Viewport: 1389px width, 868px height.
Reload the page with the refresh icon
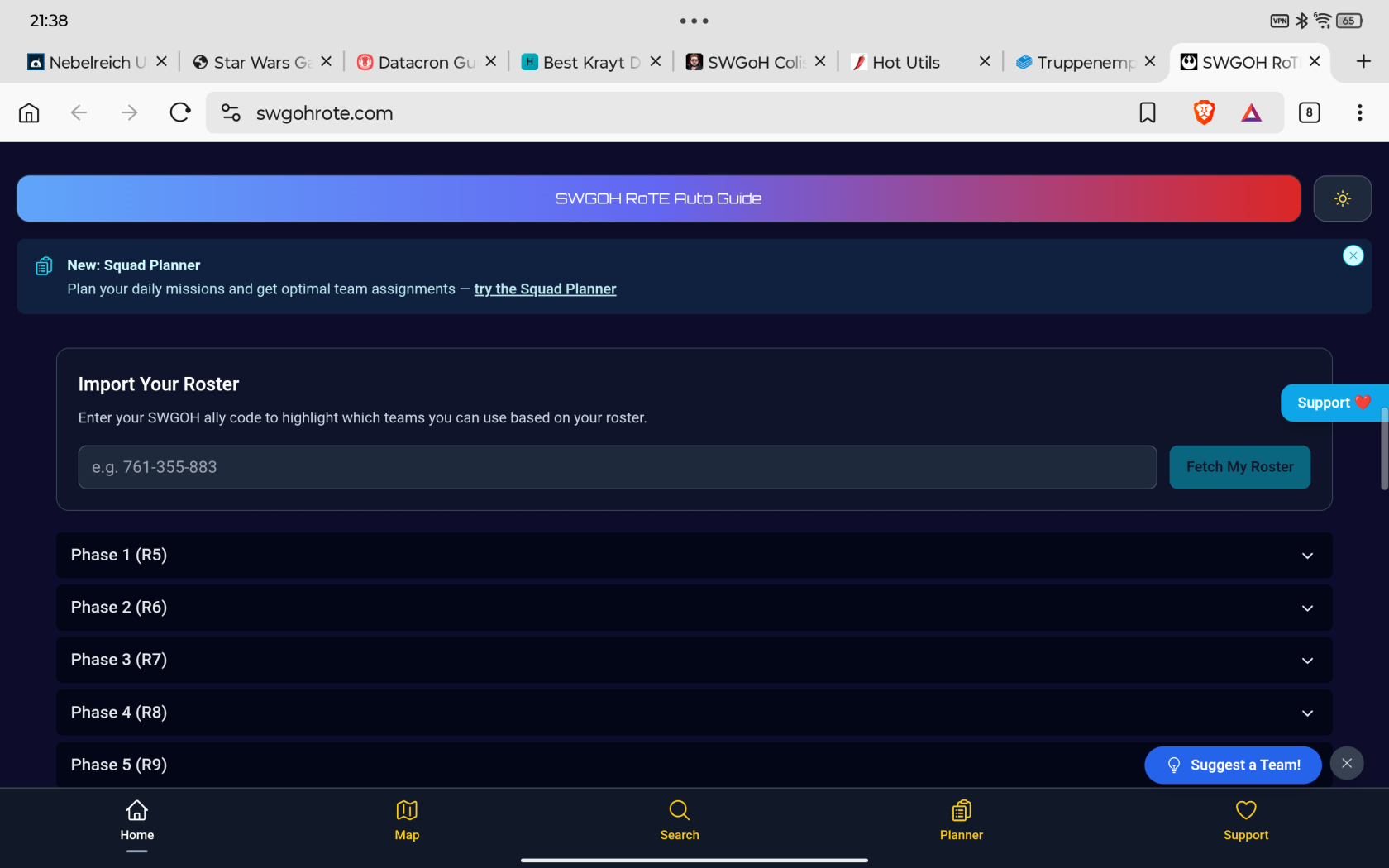[x=180, y=112]
